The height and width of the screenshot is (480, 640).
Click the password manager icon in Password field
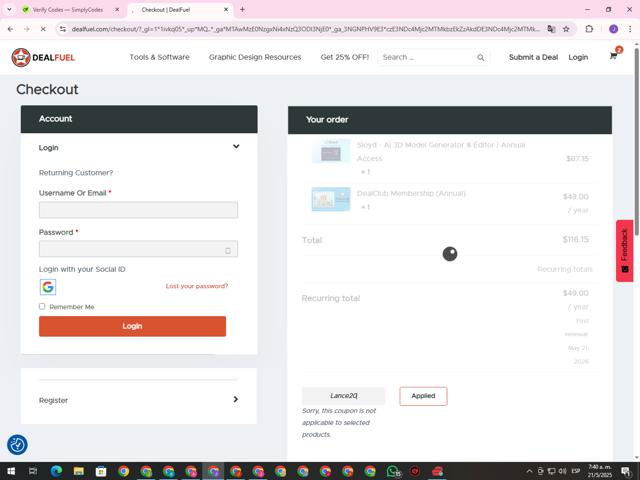point(228,251)
